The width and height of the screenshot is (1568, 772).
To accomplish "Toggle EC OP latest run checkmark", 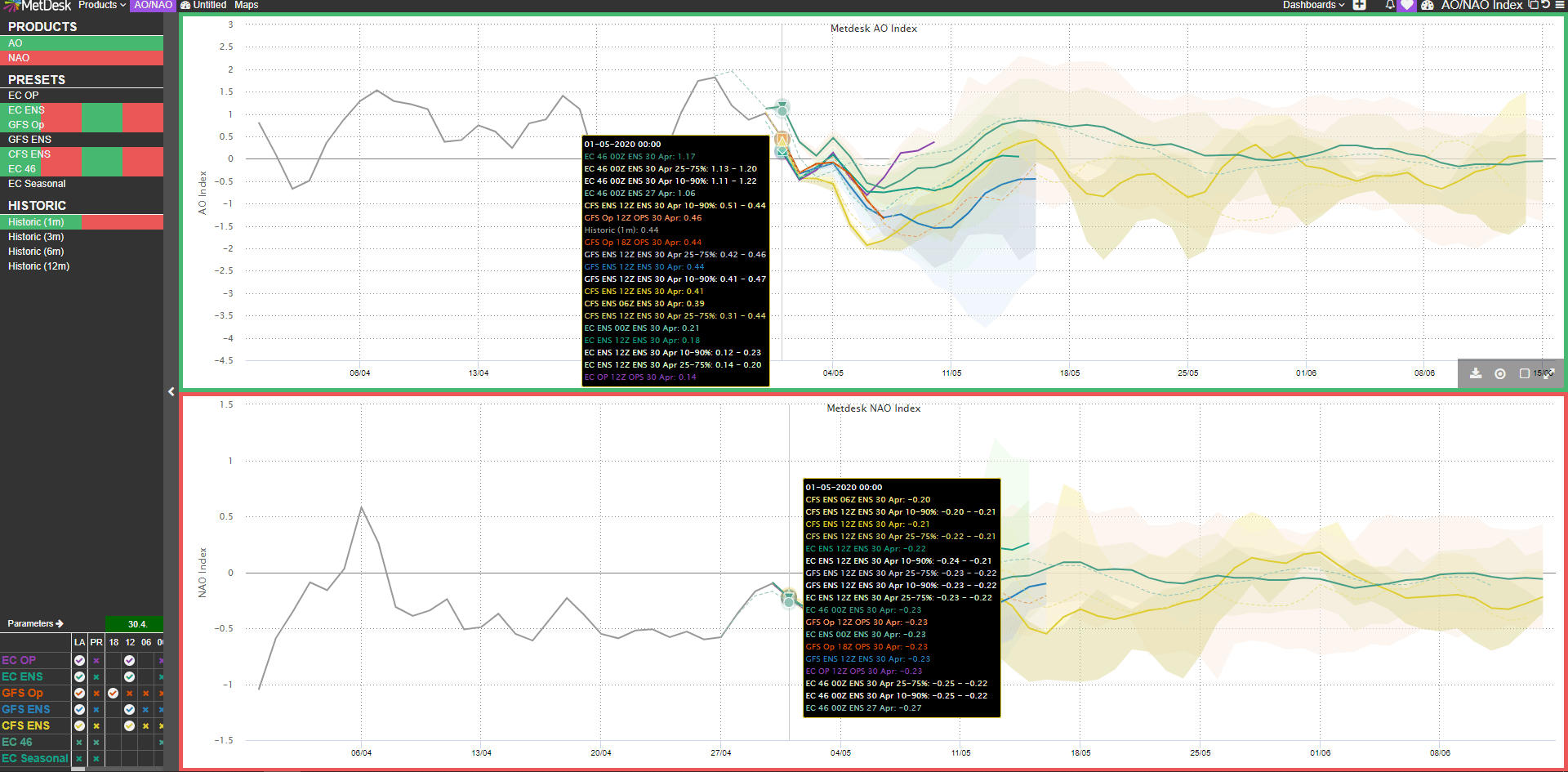I will [x=79, y=660].
